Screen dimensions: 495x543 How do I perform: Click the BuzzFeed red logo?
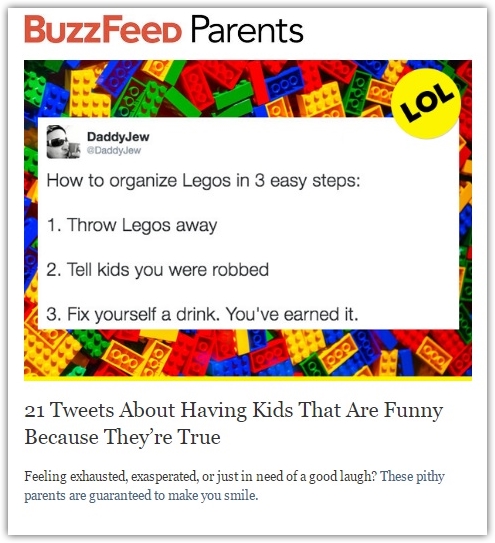point(103,30)
